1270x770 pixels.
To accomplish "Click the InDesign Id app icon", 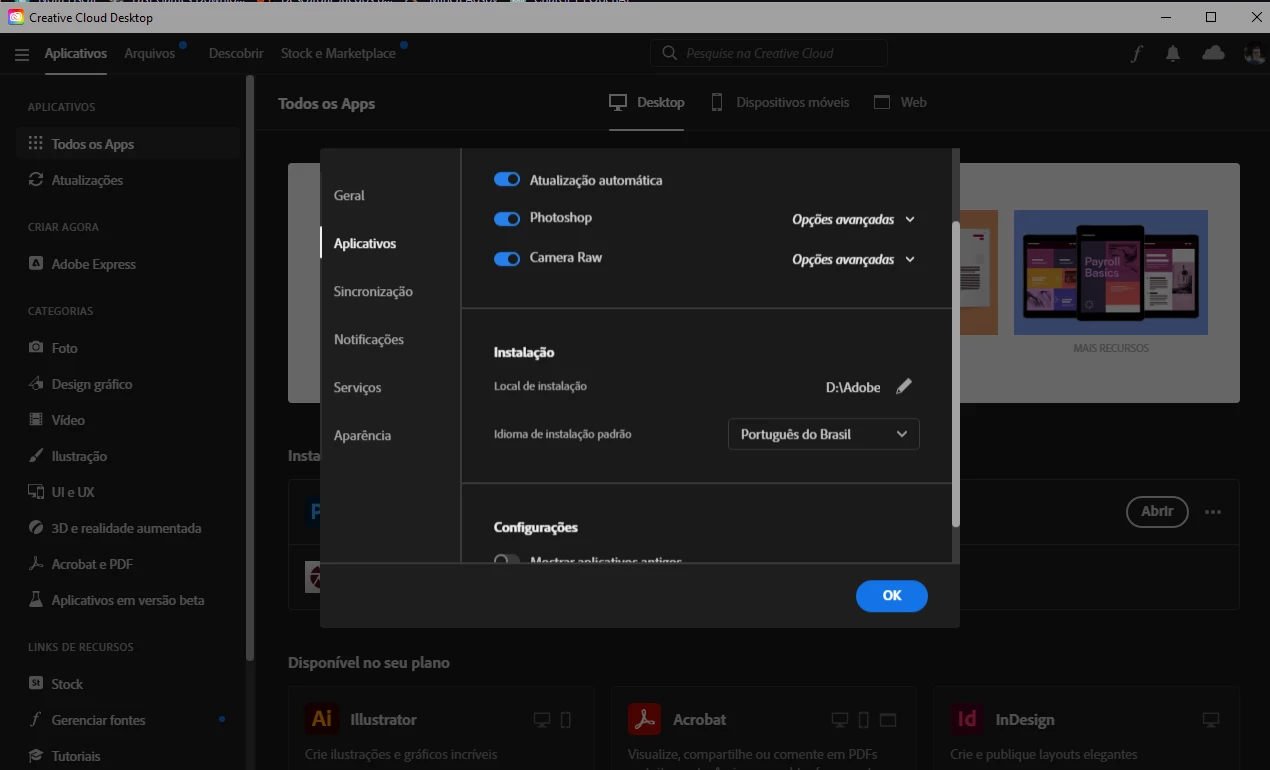I will pyautogui.click(x=967, y=719).
